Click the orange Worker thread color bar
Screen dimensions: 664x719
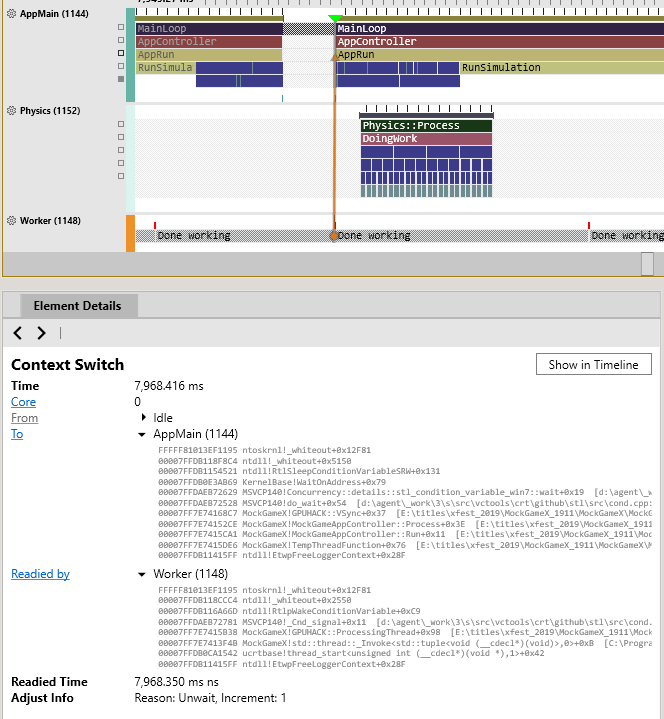[x=130, y=233]
